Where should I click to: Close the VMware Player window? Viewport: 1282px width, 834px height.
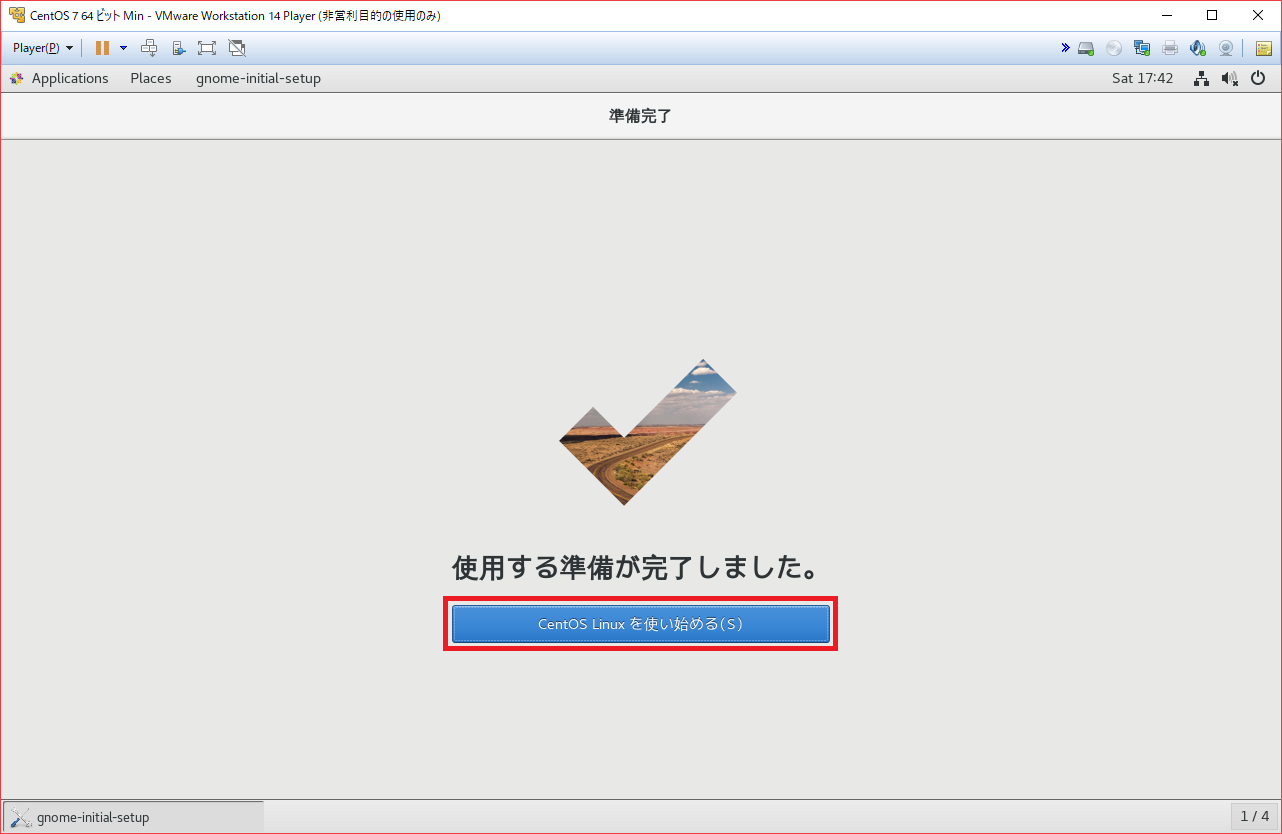pyautogui.click(x=1258, y=15)
